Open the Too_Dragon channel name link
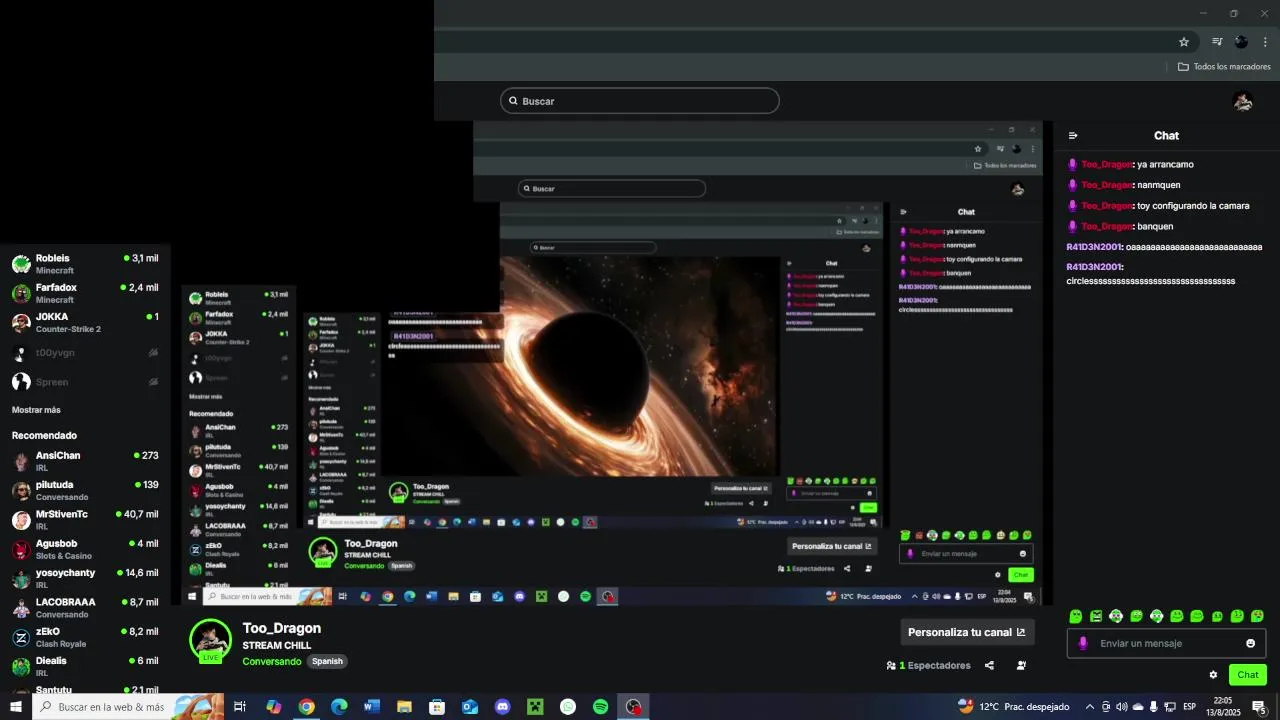This screenshot has width=1280, height=720. 281,628
